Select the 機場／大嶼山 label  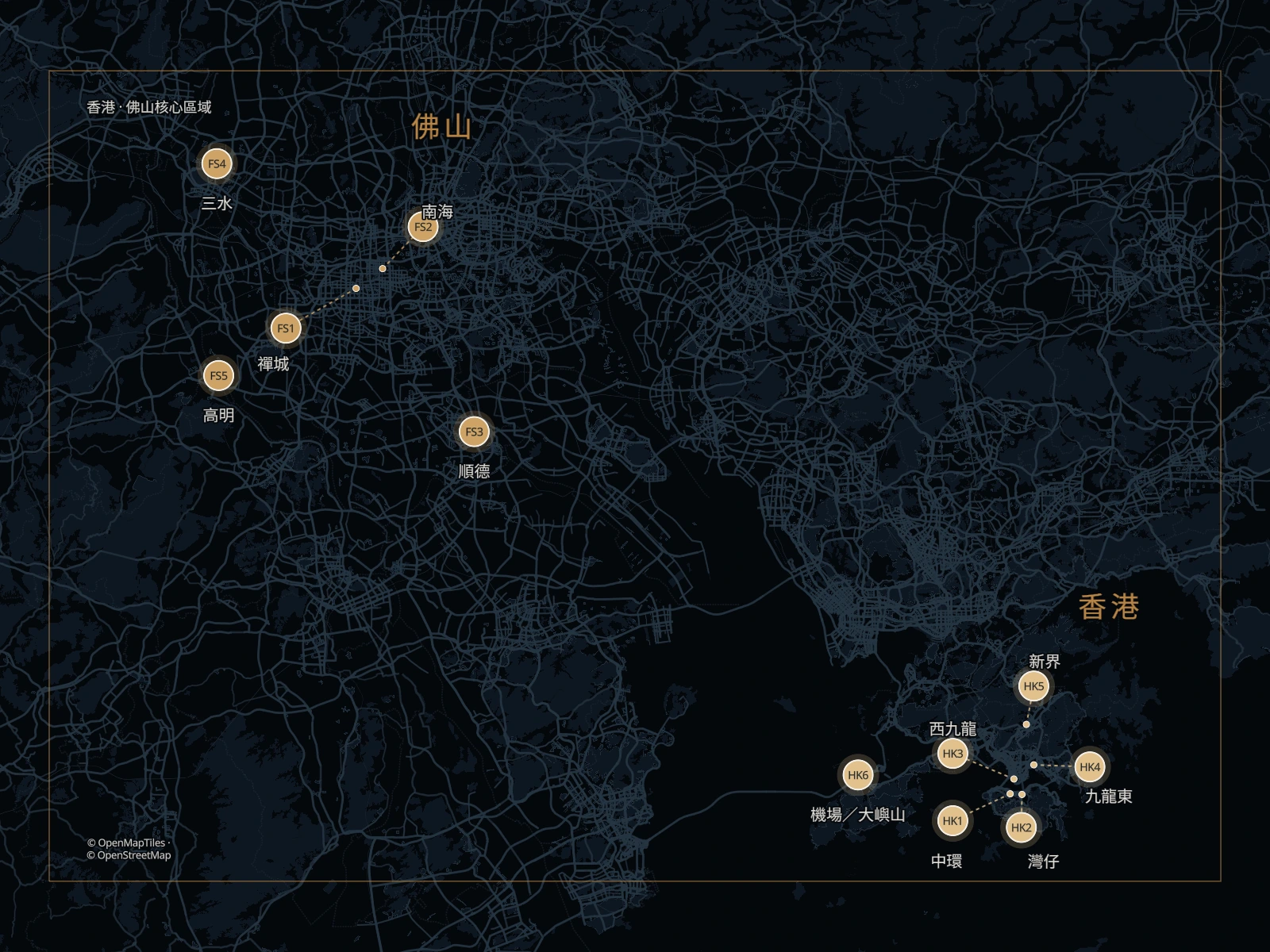click(x=857, y=815)
